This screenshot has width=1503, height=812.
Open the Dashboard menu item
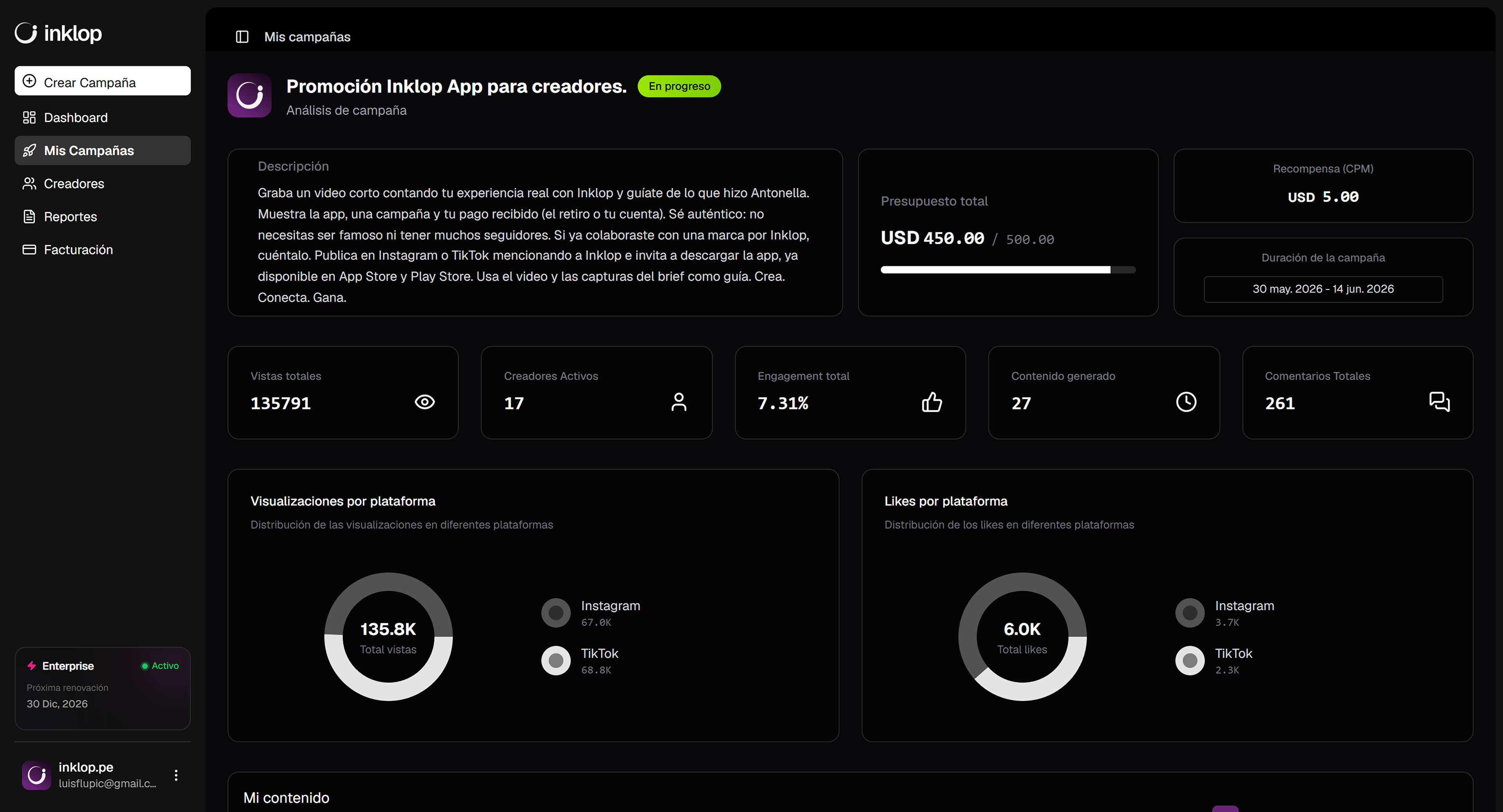tap(103, 118)
